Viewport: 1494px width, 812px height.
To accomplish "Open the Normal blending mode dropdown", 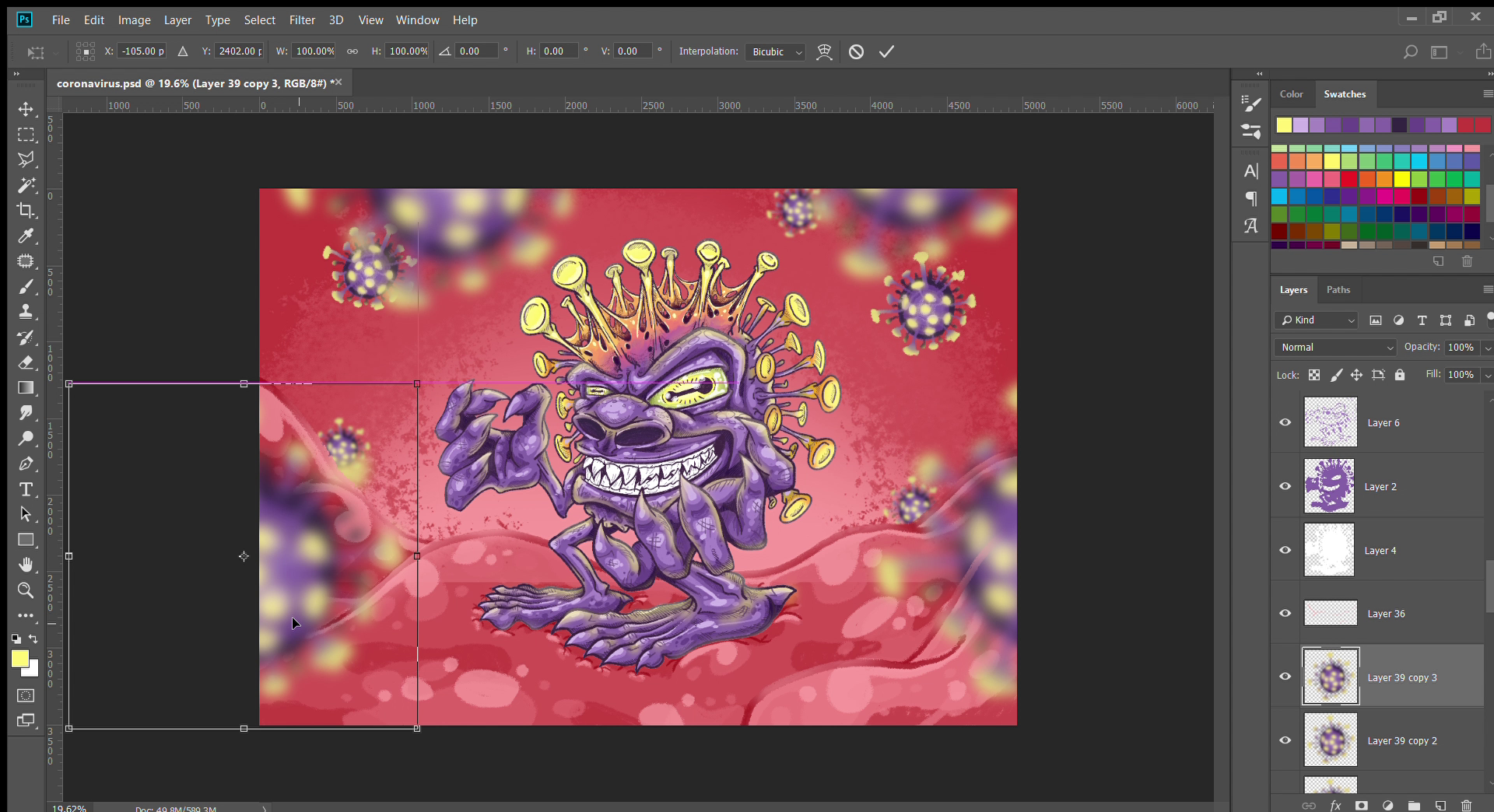I will [1336, 348].
